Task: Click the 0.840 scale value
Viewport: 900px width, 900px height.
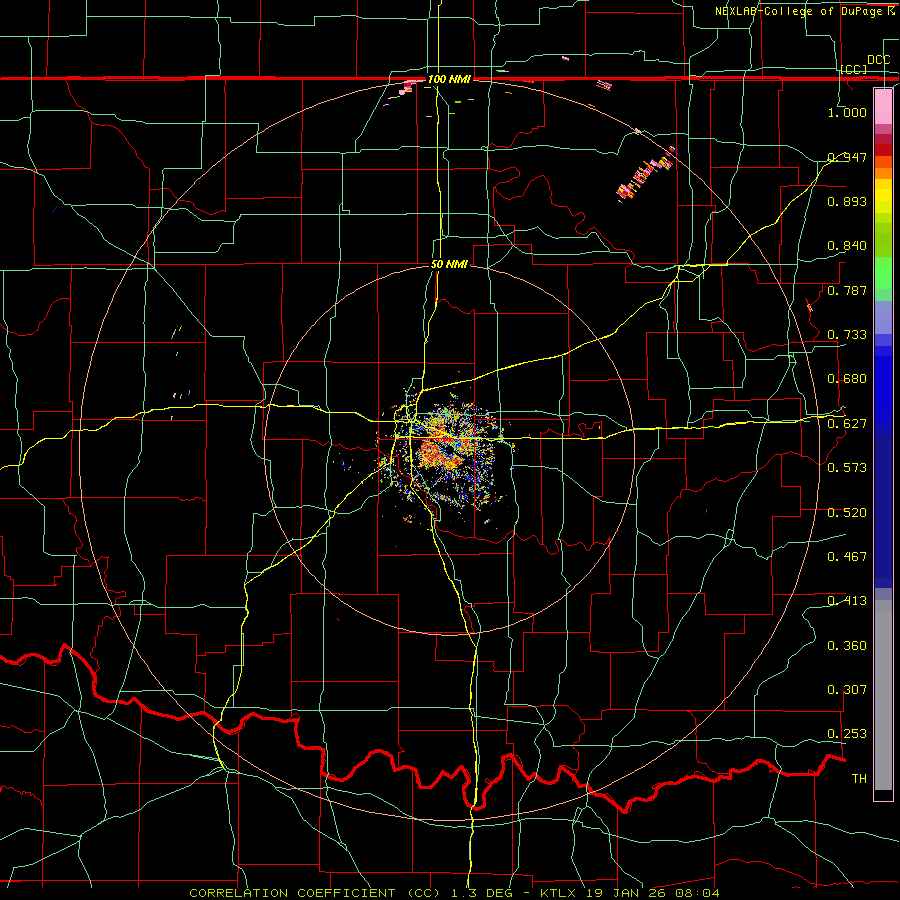Action: (x=847, y=246)
